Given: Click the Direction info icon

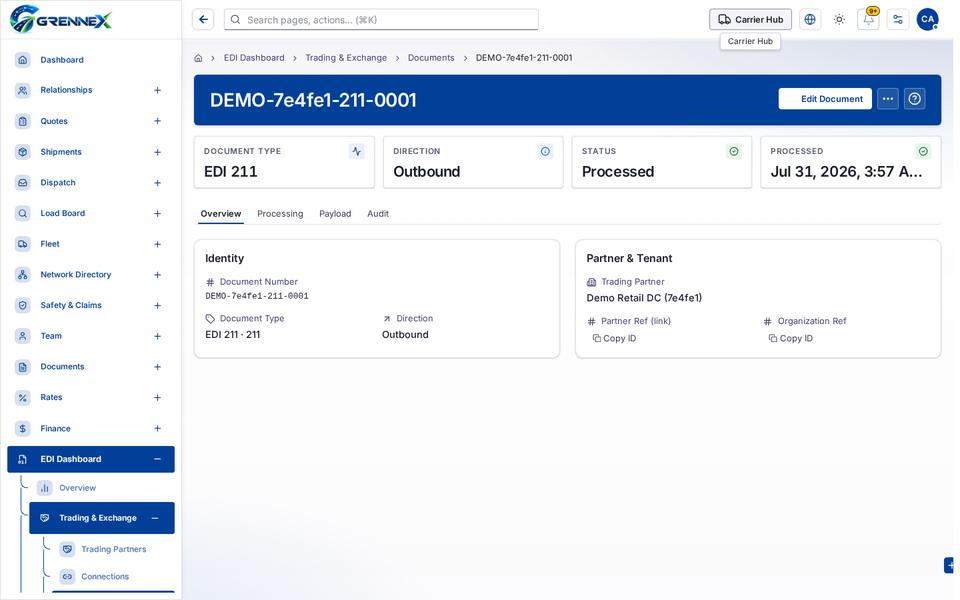Looking at the screenshot, I should [x=545, y=151].
